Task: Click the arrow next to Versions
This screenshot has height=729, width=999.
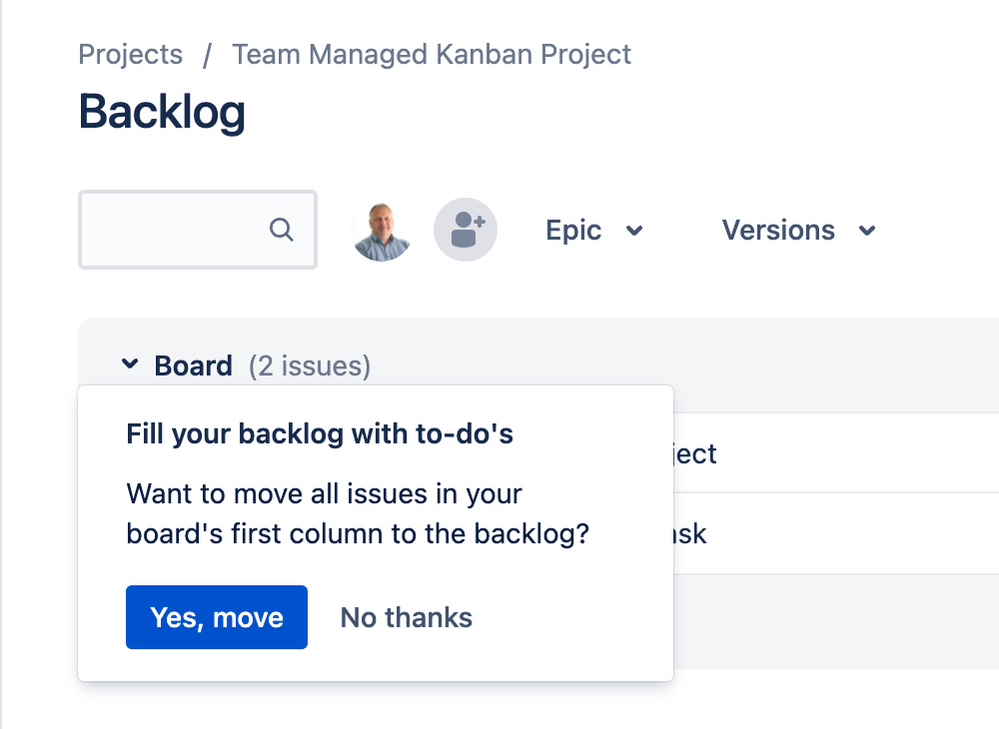Action: [867, 231]
